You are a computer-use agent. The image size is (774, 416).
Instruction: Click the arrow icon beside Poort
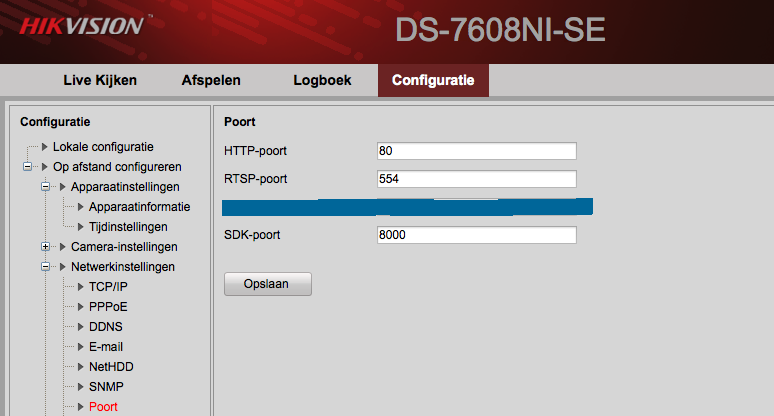pos(80,407)
